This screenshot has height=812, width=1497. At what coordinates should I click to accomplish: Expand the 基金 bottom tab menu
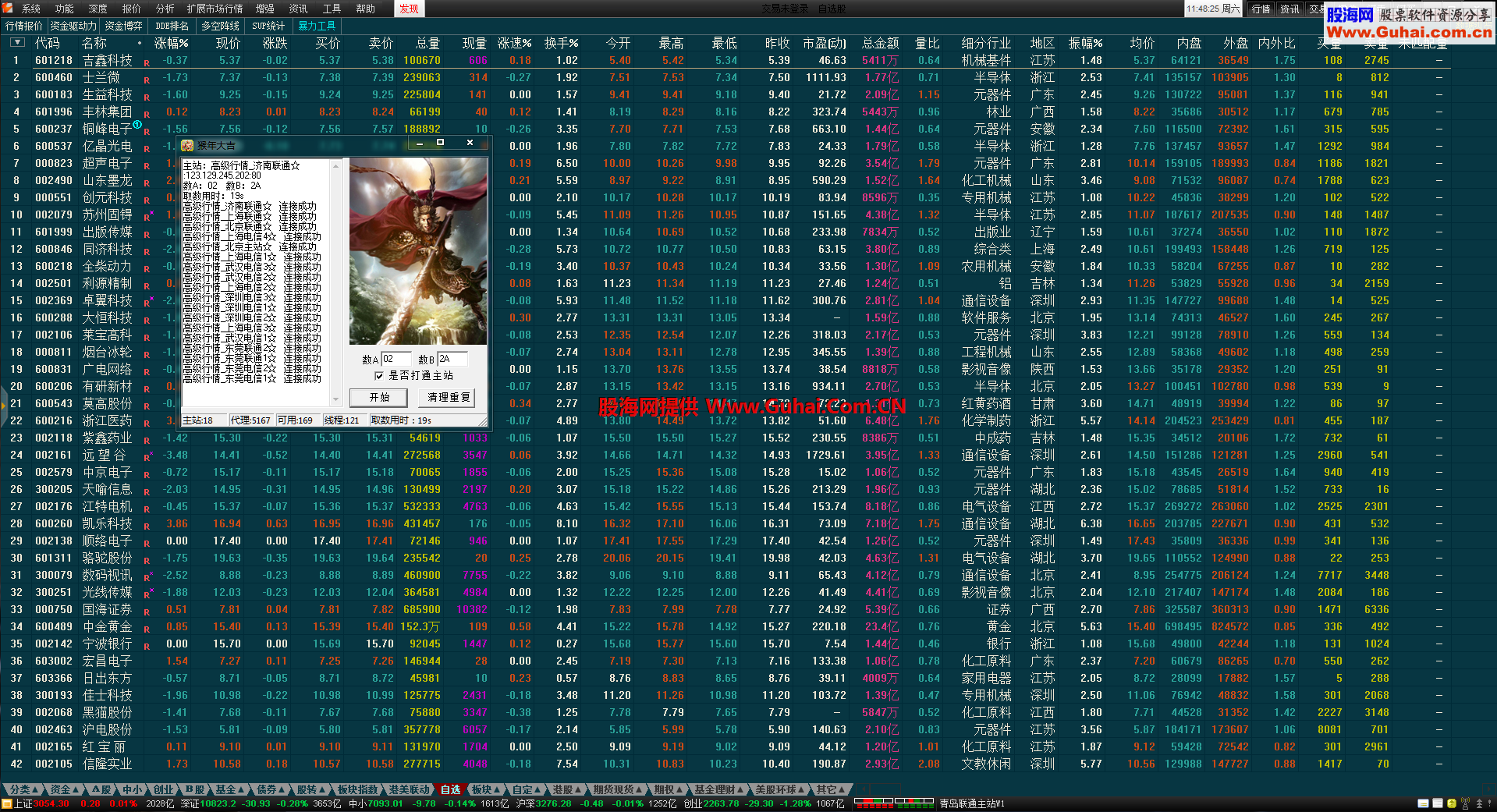pyautogui.click(x=229, y=789)
